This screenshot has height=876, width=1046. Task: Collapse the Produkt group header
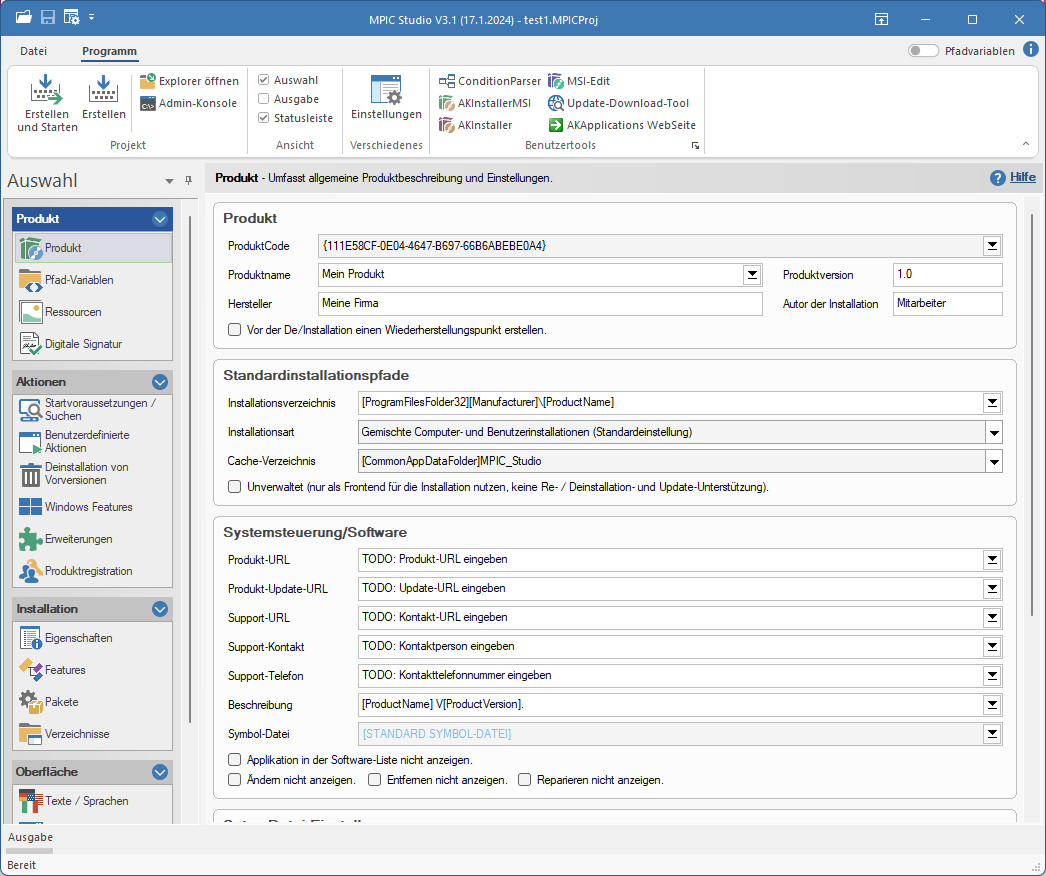pyautogui.click(x=159, y=219)
